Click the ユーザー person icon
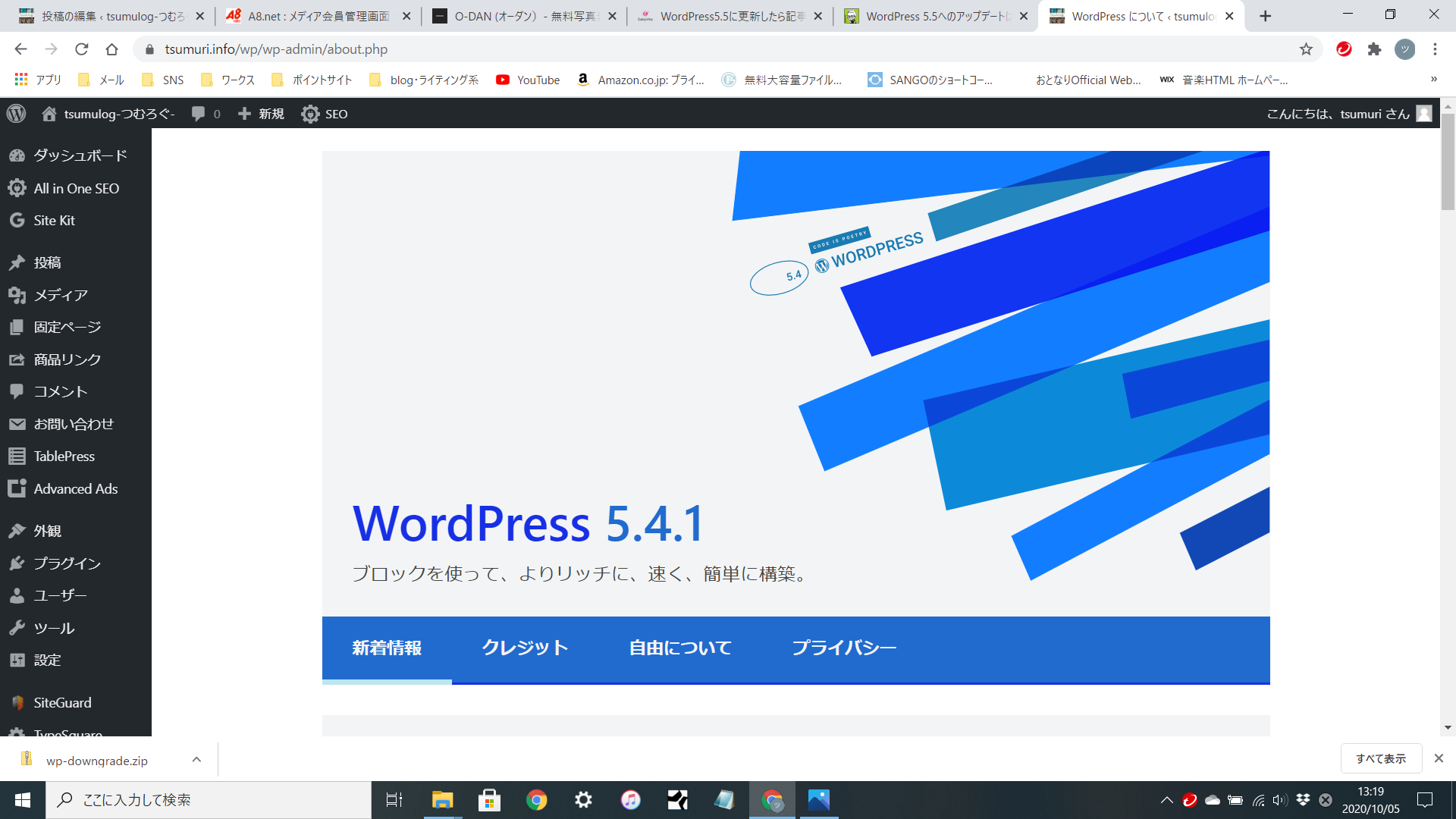1456x819 pixels. 17,595
